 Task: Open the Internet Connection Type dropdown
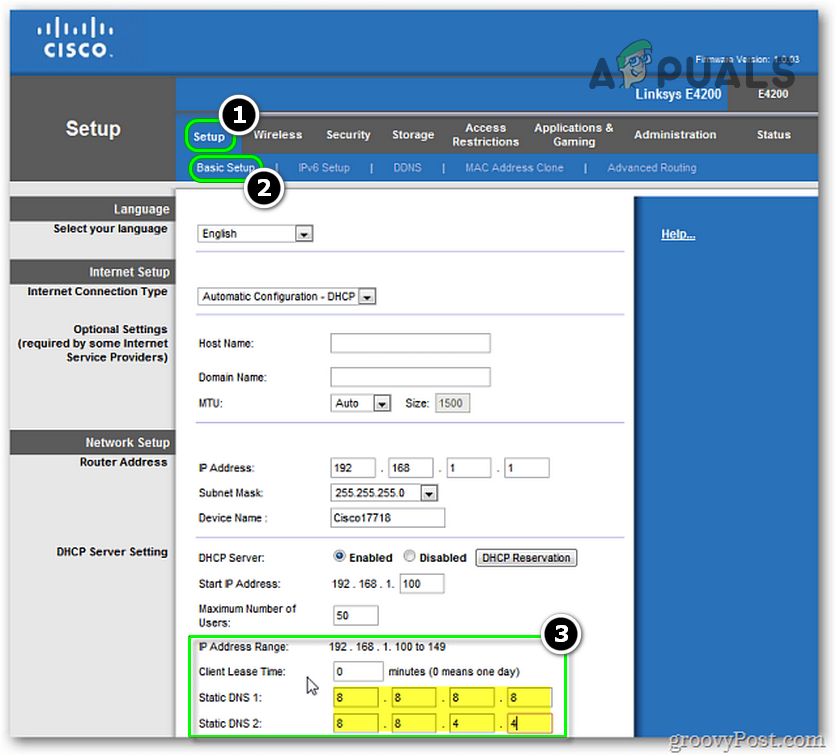click(x=367, y=297)
